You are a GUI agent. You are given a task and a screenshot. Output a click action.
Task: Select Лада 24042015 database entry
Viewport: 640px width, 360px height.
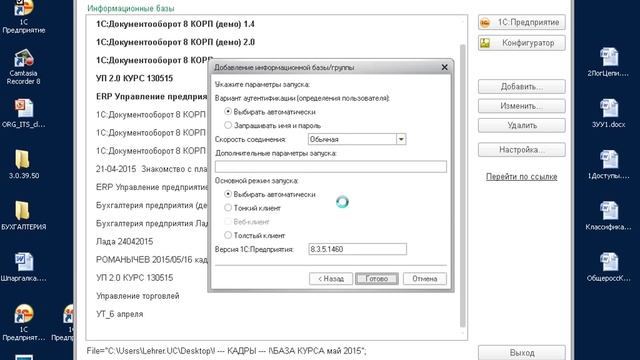(x=124, y=242)
